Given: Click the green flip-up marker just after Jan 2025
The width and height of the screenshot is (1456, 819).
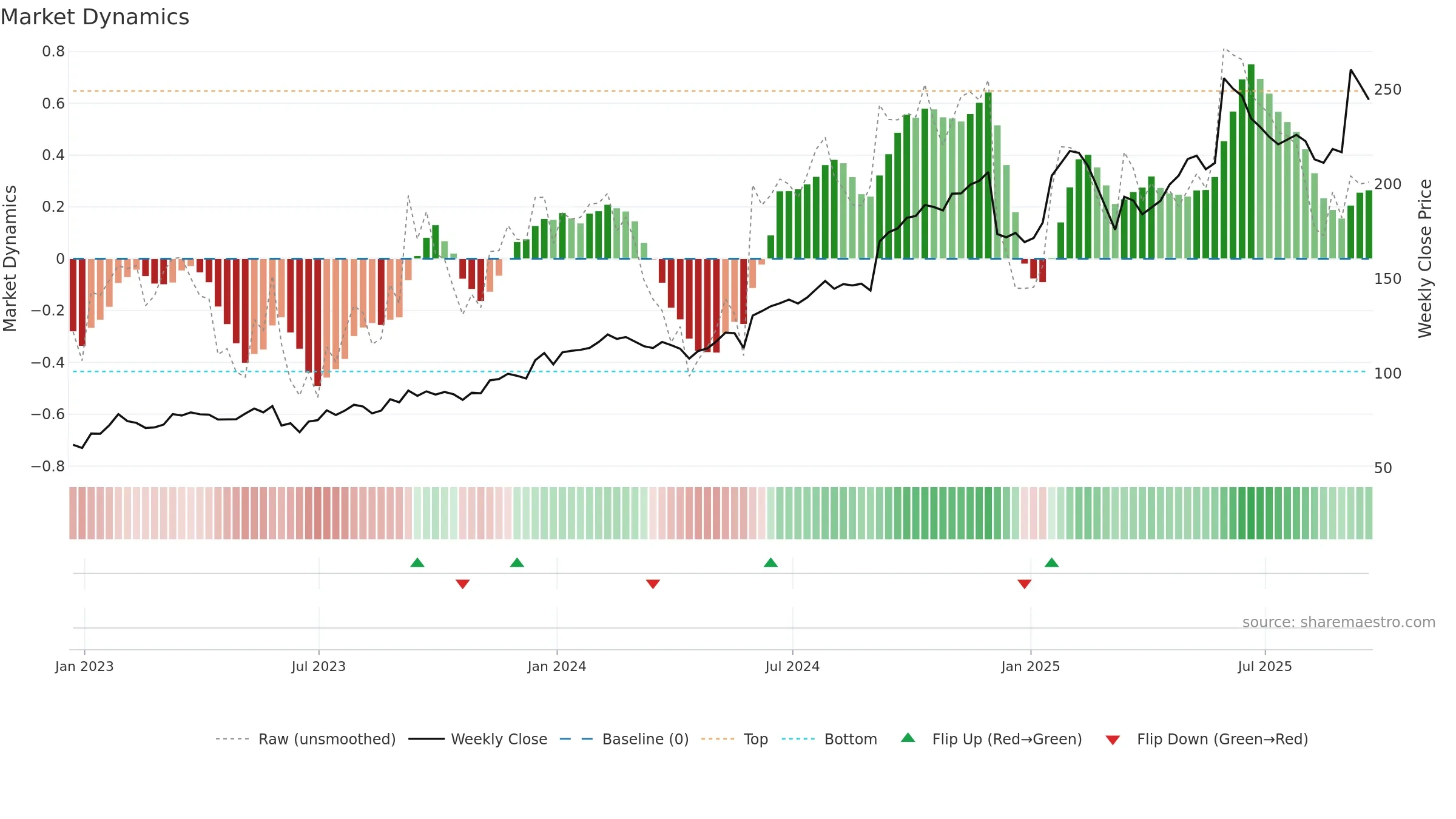Looking at the screenshot, I should [x=1052, y=562].
